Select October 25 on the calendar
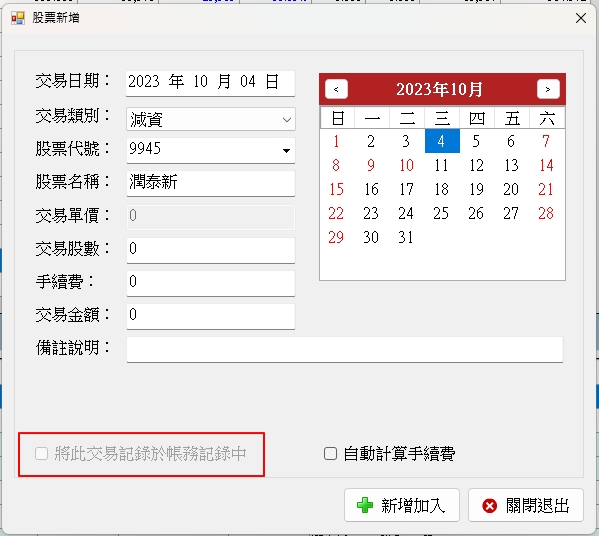Image resolution: width=599 pixels, height=536 pixels. 442,213
